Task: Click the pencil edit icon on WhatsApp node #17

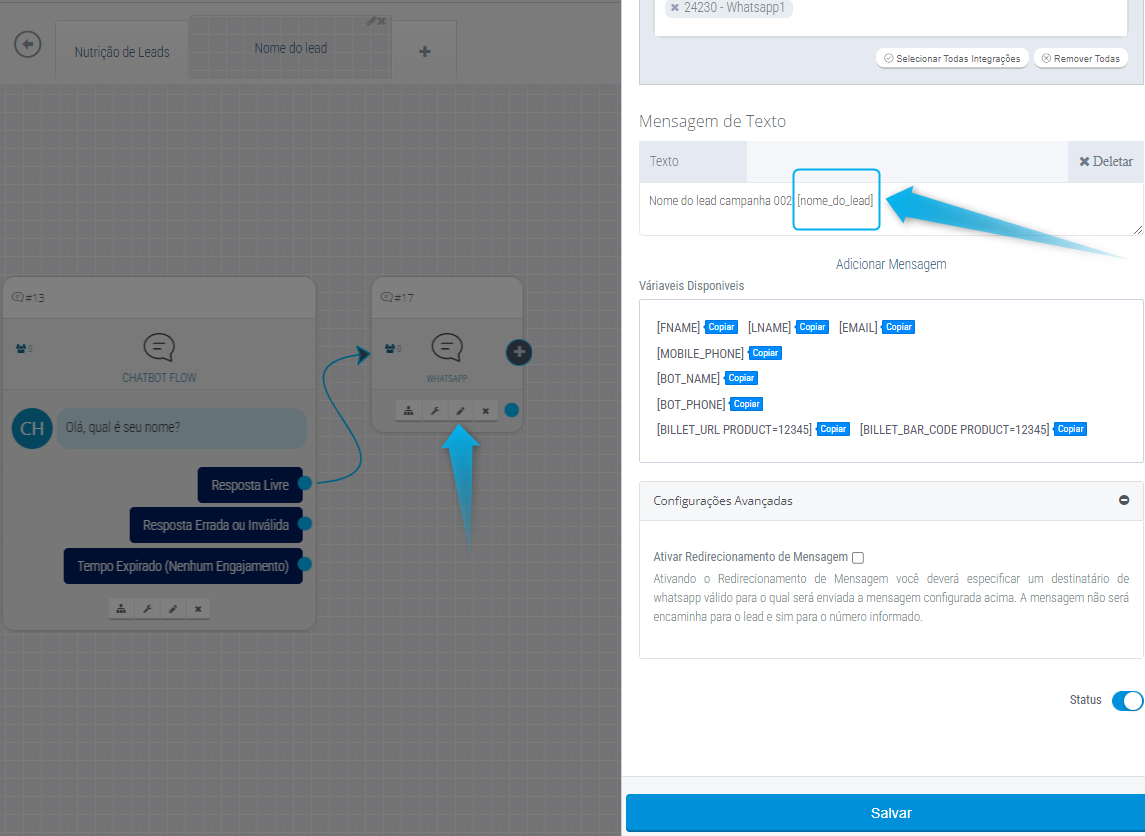Action: (460, 410)
